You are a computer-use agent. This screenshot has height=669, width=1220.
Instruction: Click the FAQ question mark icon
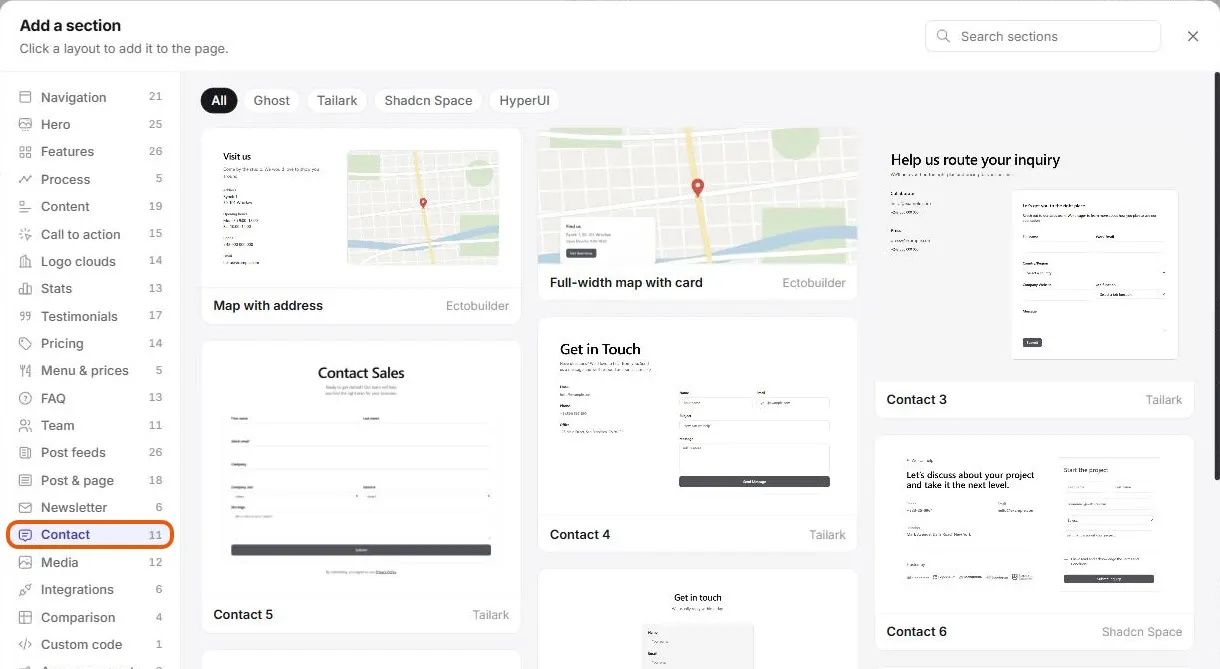click(x=25, y=398)
